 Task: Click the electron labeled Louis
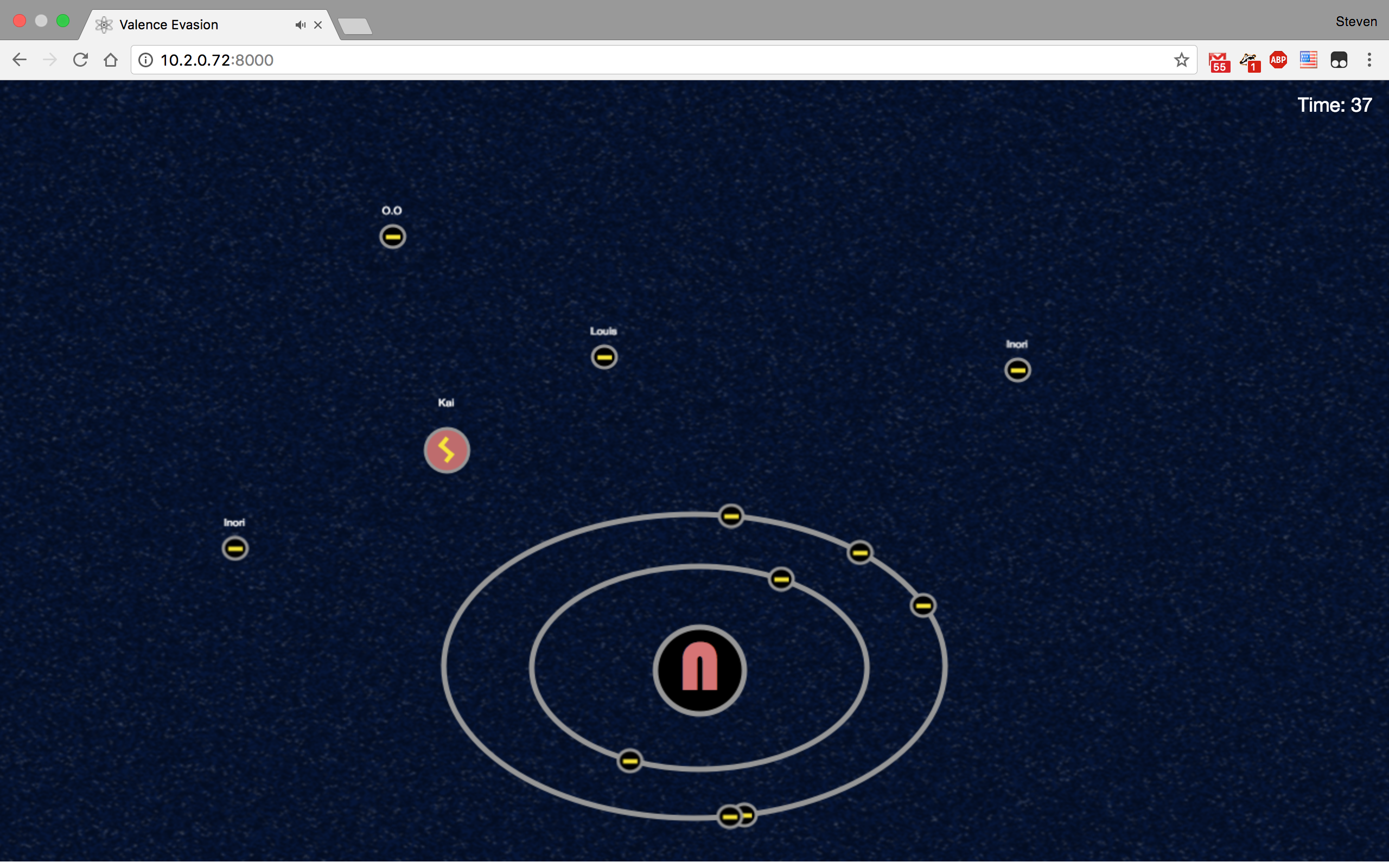(x=604, y=357)
